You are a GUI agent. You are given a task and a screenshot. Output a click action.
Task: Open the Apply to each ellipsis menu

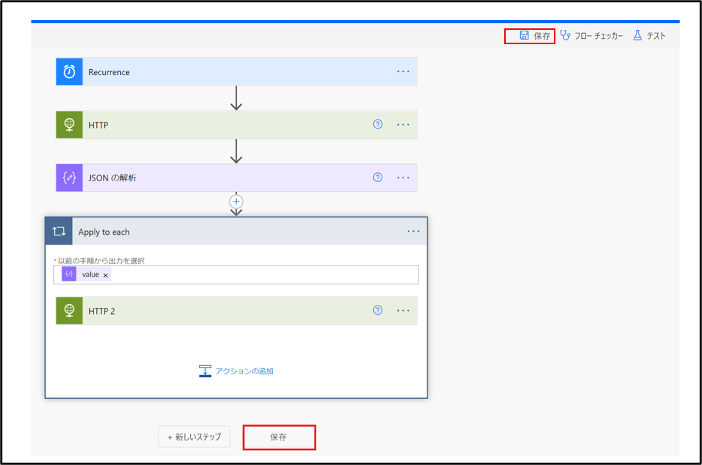coord(413,231)
